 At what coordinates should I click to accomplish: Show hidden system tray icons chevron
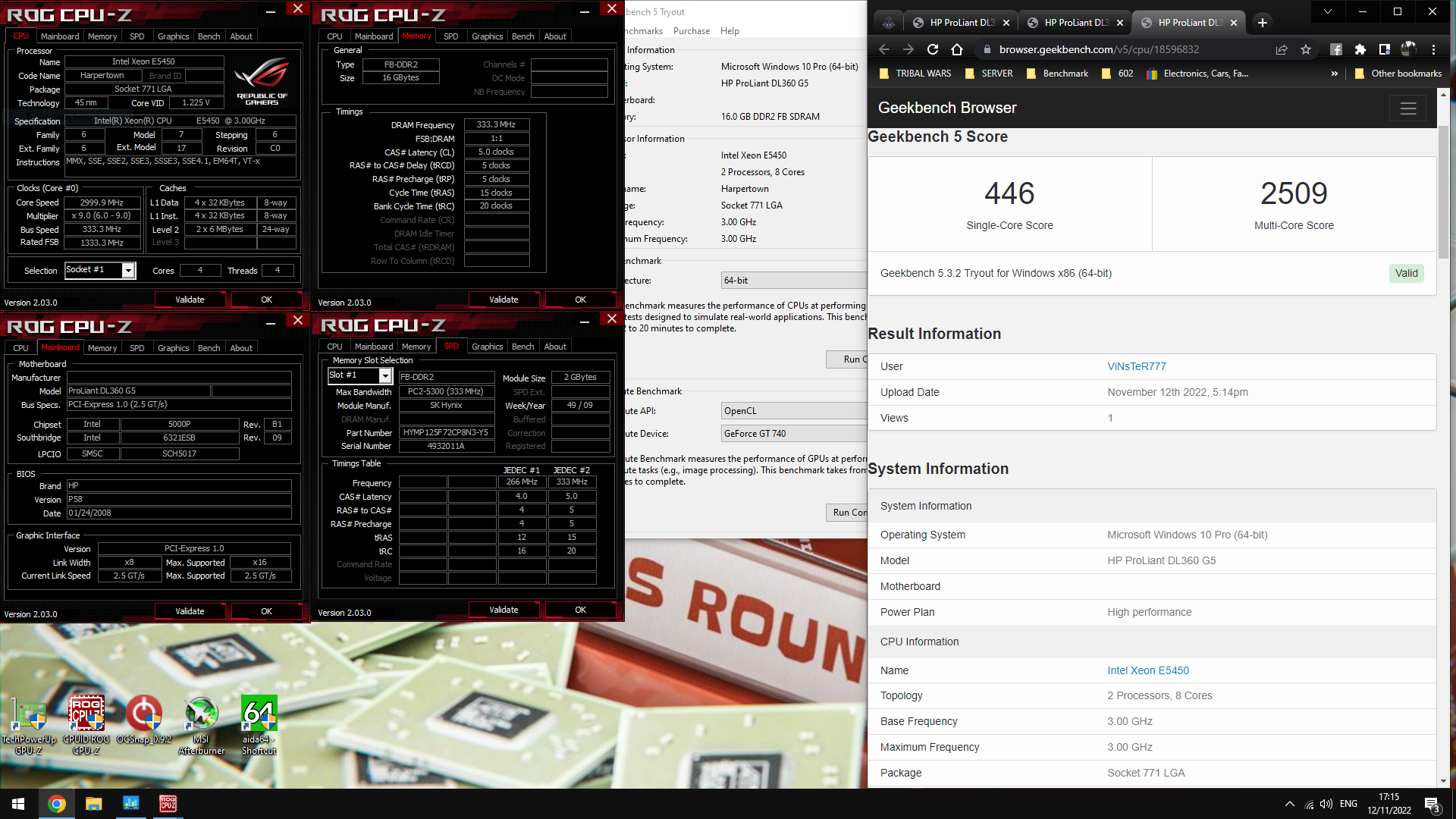[x=1289, y=804]
